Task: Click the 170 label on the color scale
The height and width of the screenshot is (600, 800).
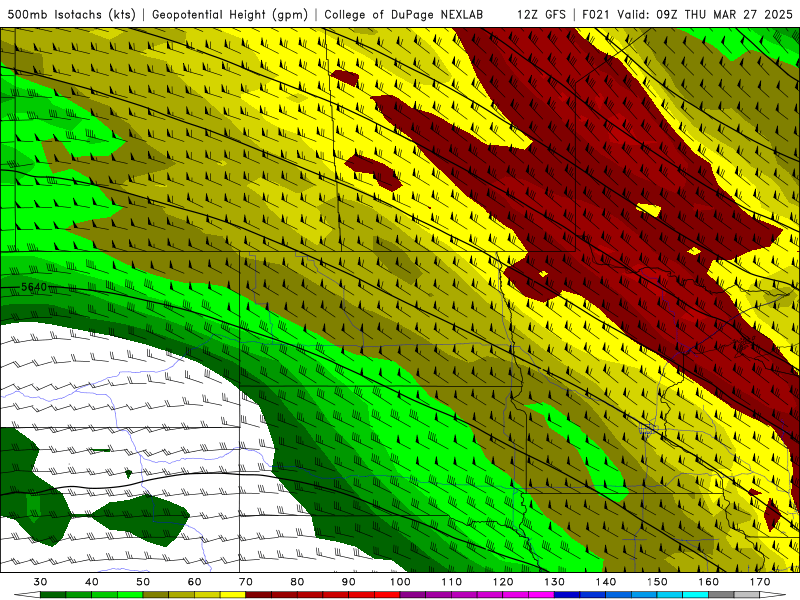Action: click(x=760, y=582)
